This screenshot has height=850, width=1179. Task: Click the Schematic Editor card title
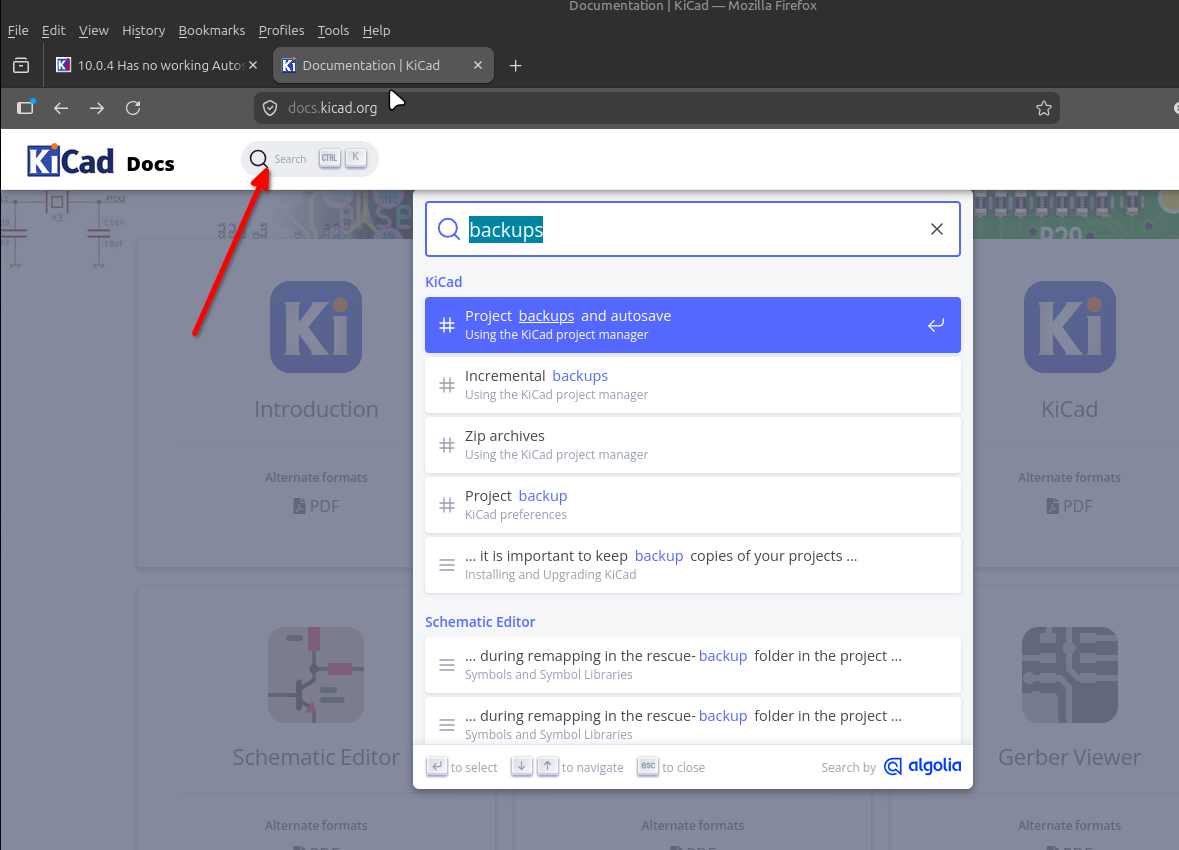coord(316,757)
